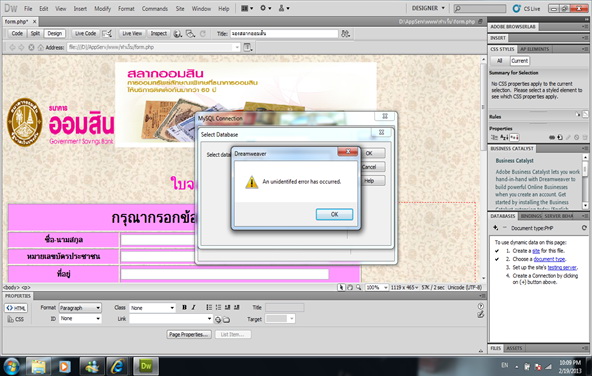Viewport: 592px width, 376px height.
Task: Click the back arrow in address bar
Action: click(x=12, y=47)
